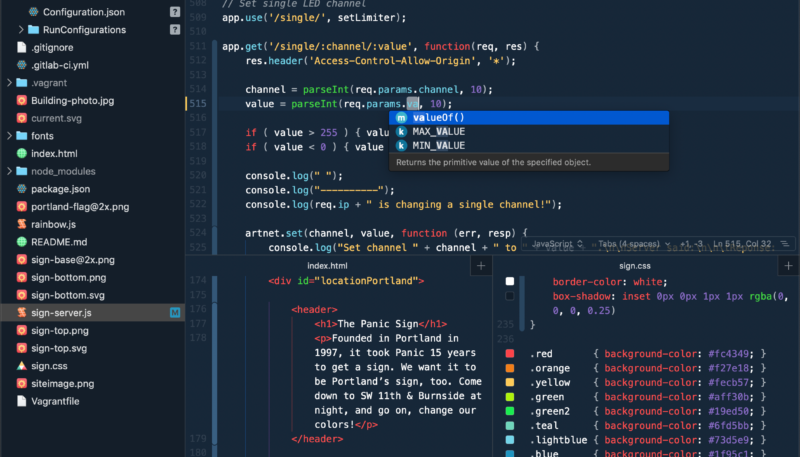Click the index.html globe icon in sidebar

coord(22,153)
